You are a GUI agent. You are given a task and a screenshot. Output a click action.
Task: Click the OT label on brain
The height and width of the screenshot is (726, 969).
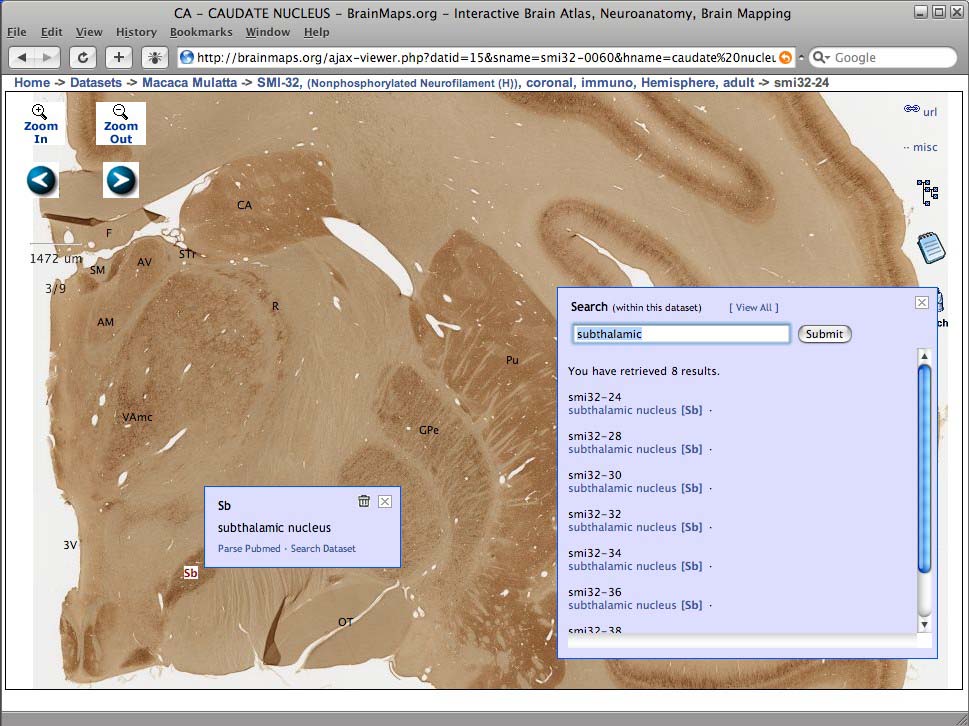(345, 622)
